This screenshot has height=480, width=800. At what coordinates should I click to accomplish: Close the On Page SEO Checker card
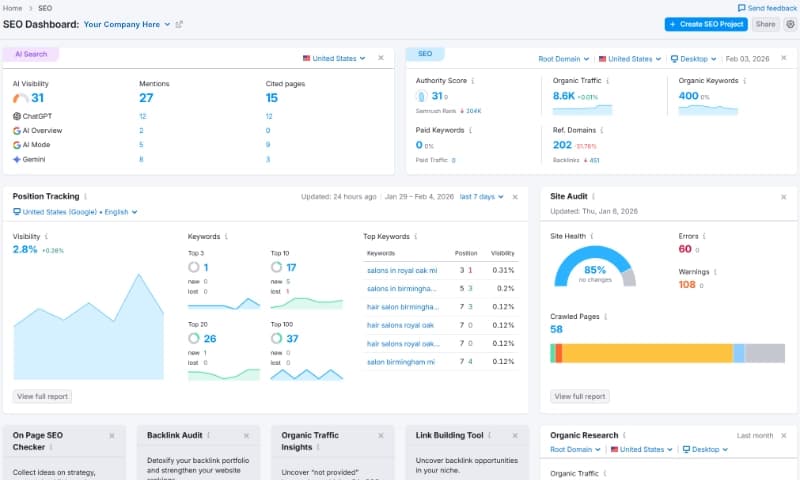pyautogui.click(x=112, y=436)
